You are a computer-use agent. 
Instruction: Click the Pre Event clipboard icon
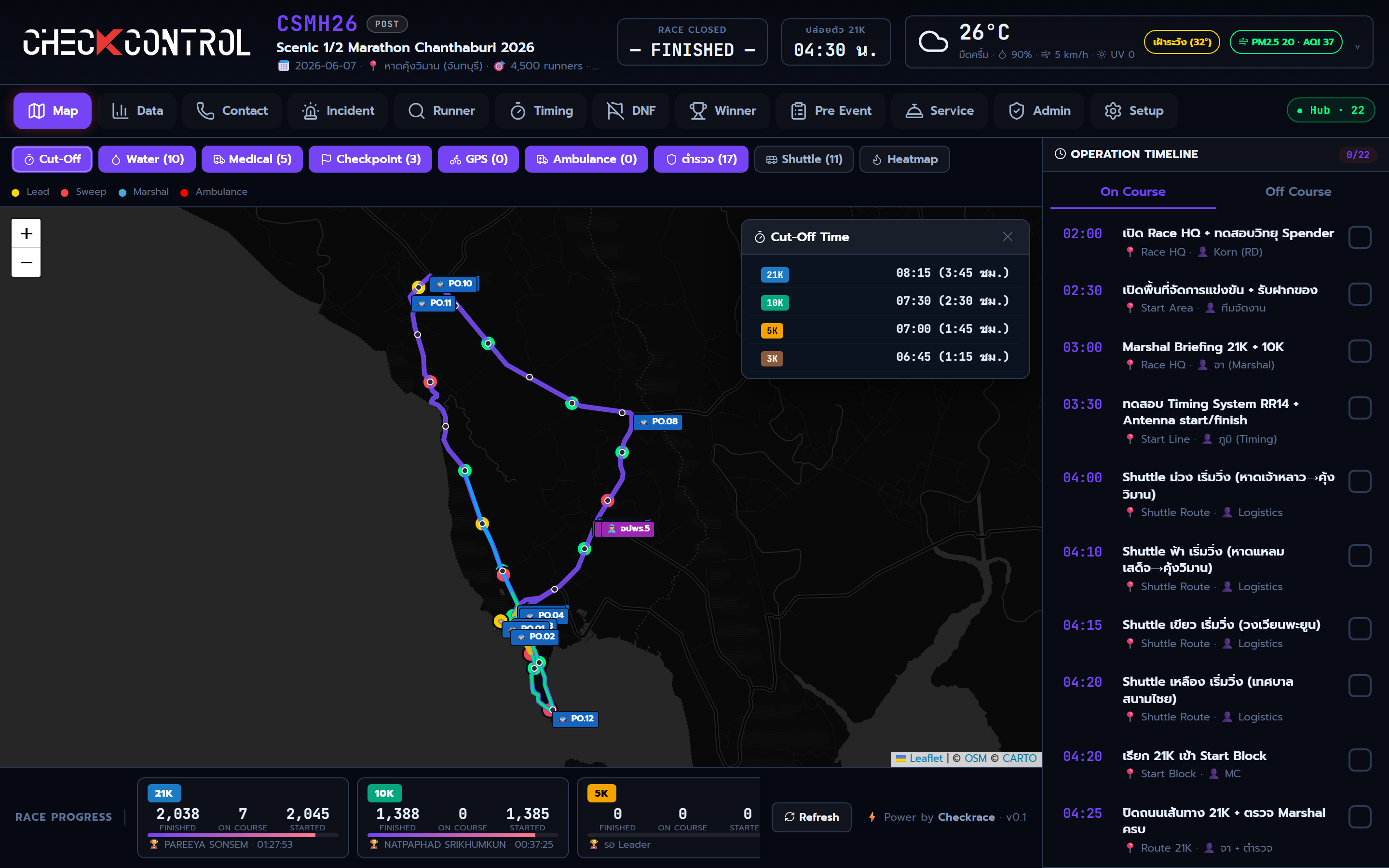point(798,111)
